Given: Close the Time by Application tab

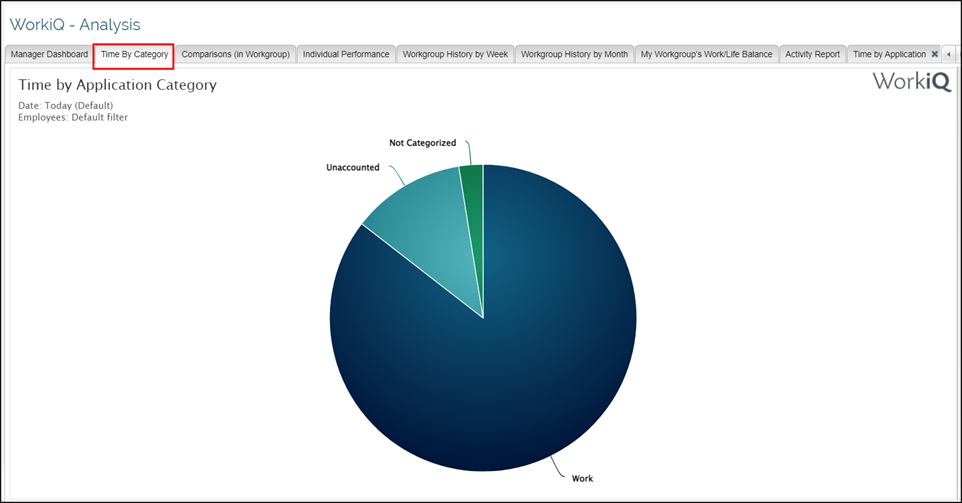Looking at the screenshot, I should tap(934, 54).
